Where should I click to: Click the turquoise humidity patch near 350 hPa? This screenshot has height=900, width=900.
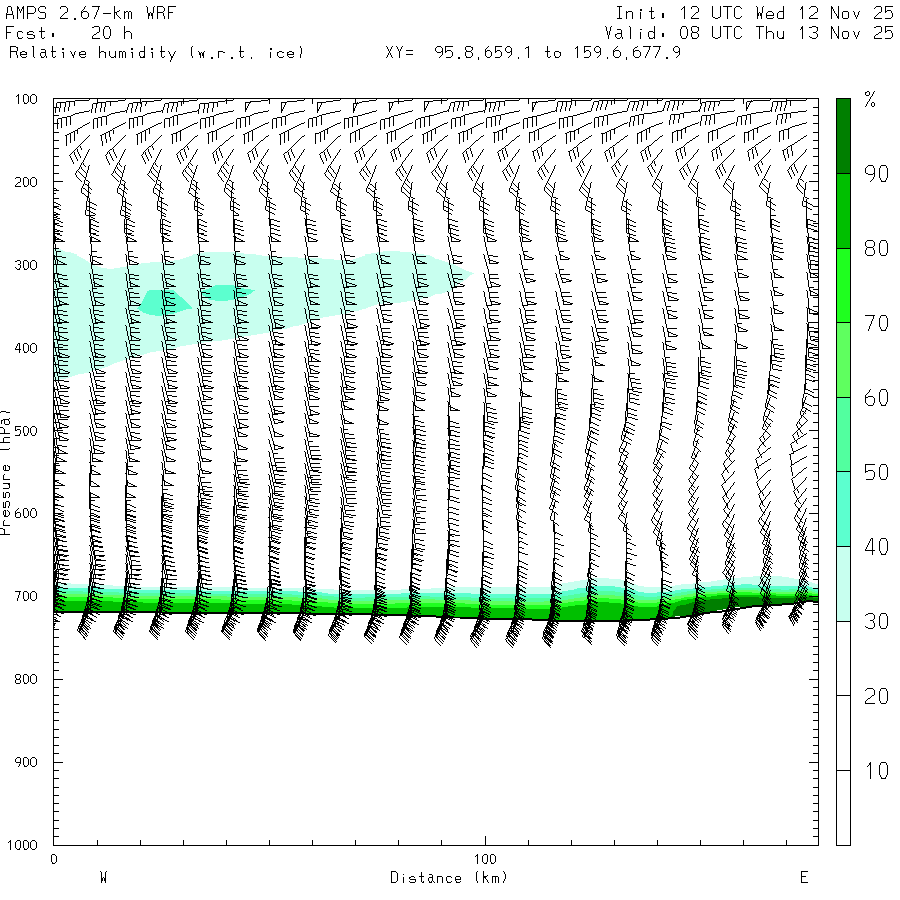tap(165, 302)
